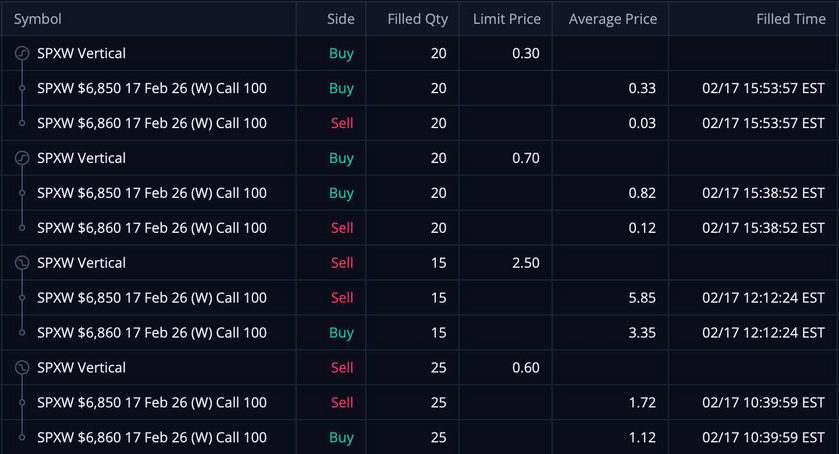The width and height of the screenshot is (839, 454).
Task: Click the strategy icon of the 2.50 limit Vertical
Action: (x=22, y=263)
